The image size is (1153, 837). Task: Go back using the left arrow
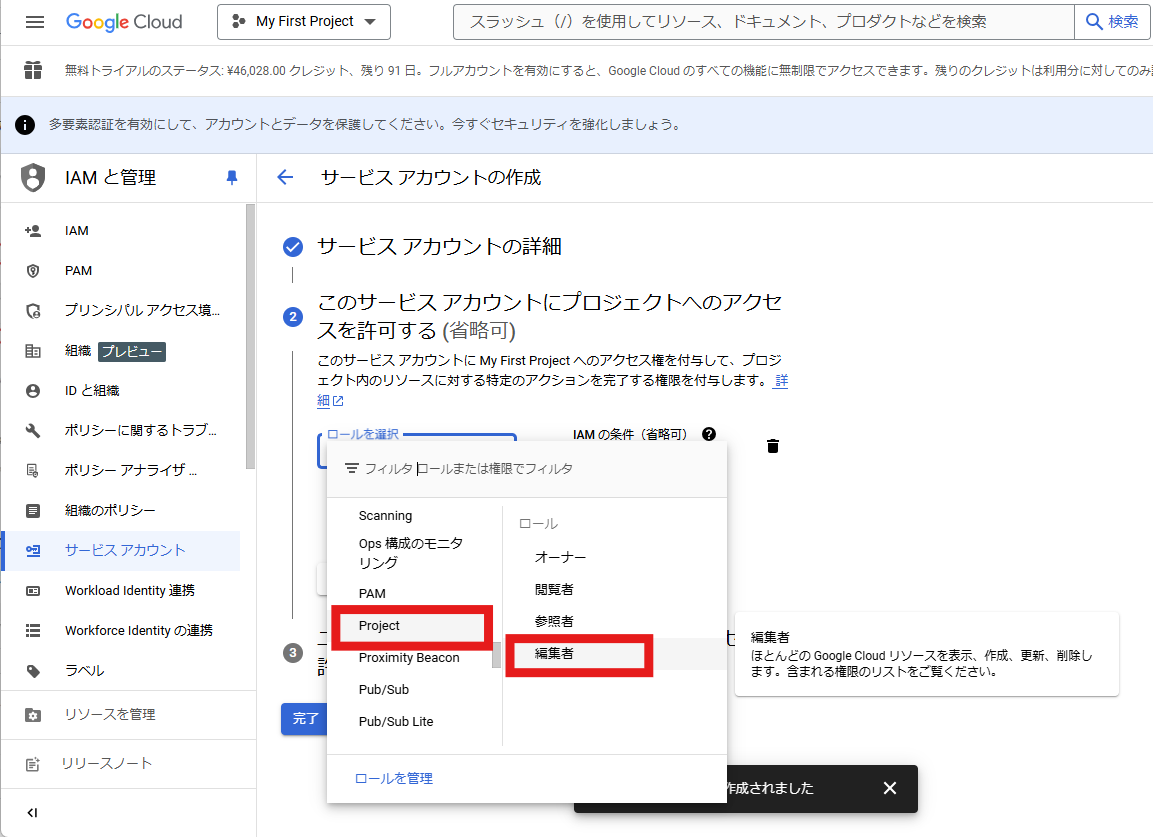coord(285,177)
